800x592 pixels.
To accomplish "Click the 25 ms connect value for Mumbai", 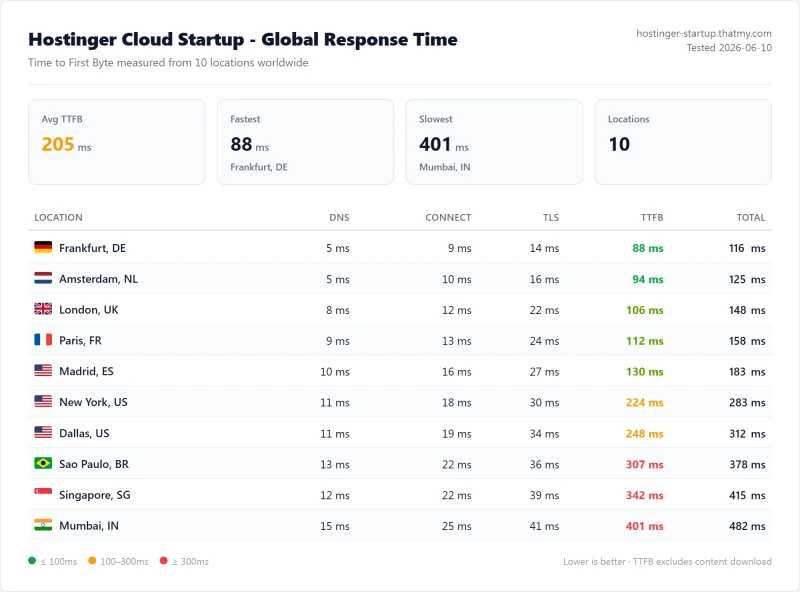I will [457, 526].
